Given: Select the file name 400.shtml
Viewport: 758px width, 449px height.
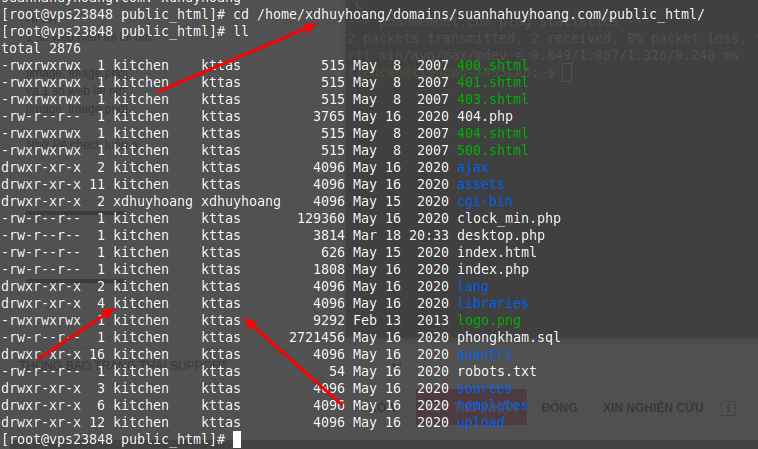Looking at the screenshot, I should coord(493,65).
